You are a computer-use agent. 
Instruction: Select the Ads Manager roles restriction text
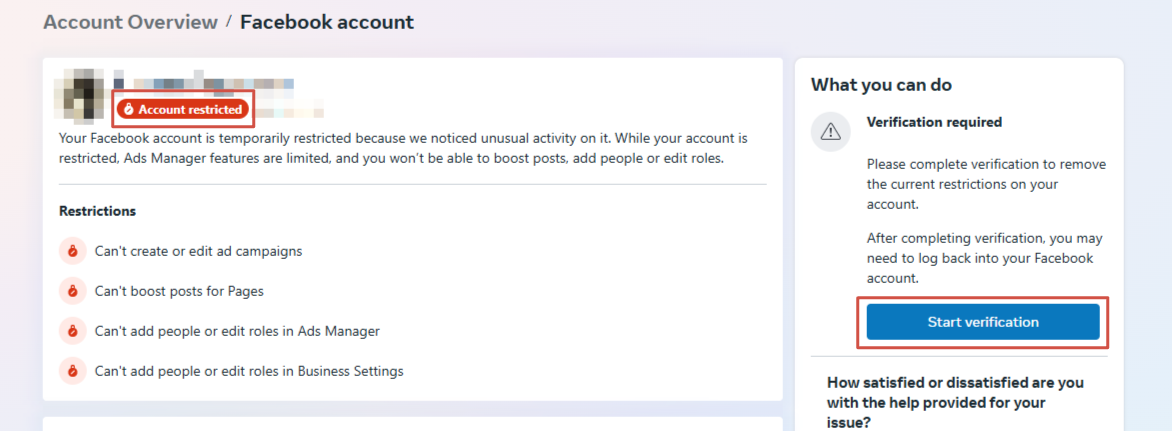pos(237,331)
